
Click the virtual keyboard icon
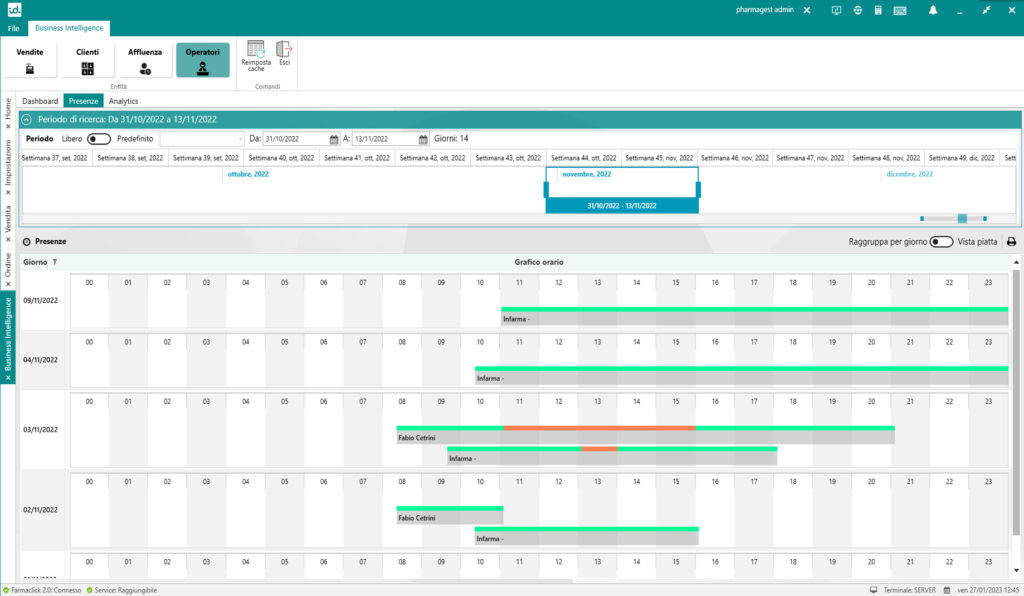900,10
